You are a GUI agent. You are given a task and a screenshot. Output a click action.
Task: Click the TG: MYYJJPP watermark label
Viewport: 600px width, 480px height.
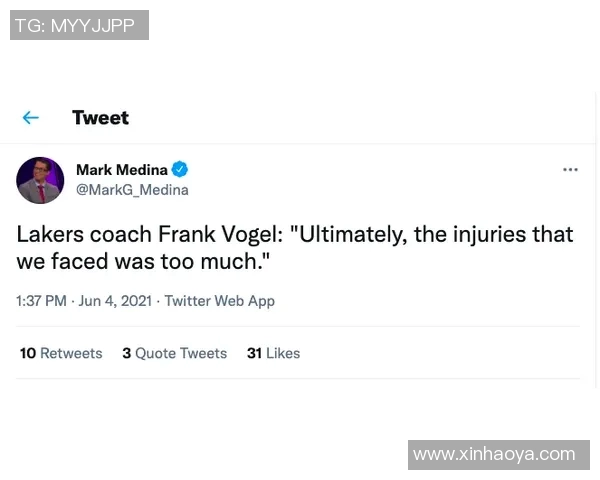tap(79, 25)
